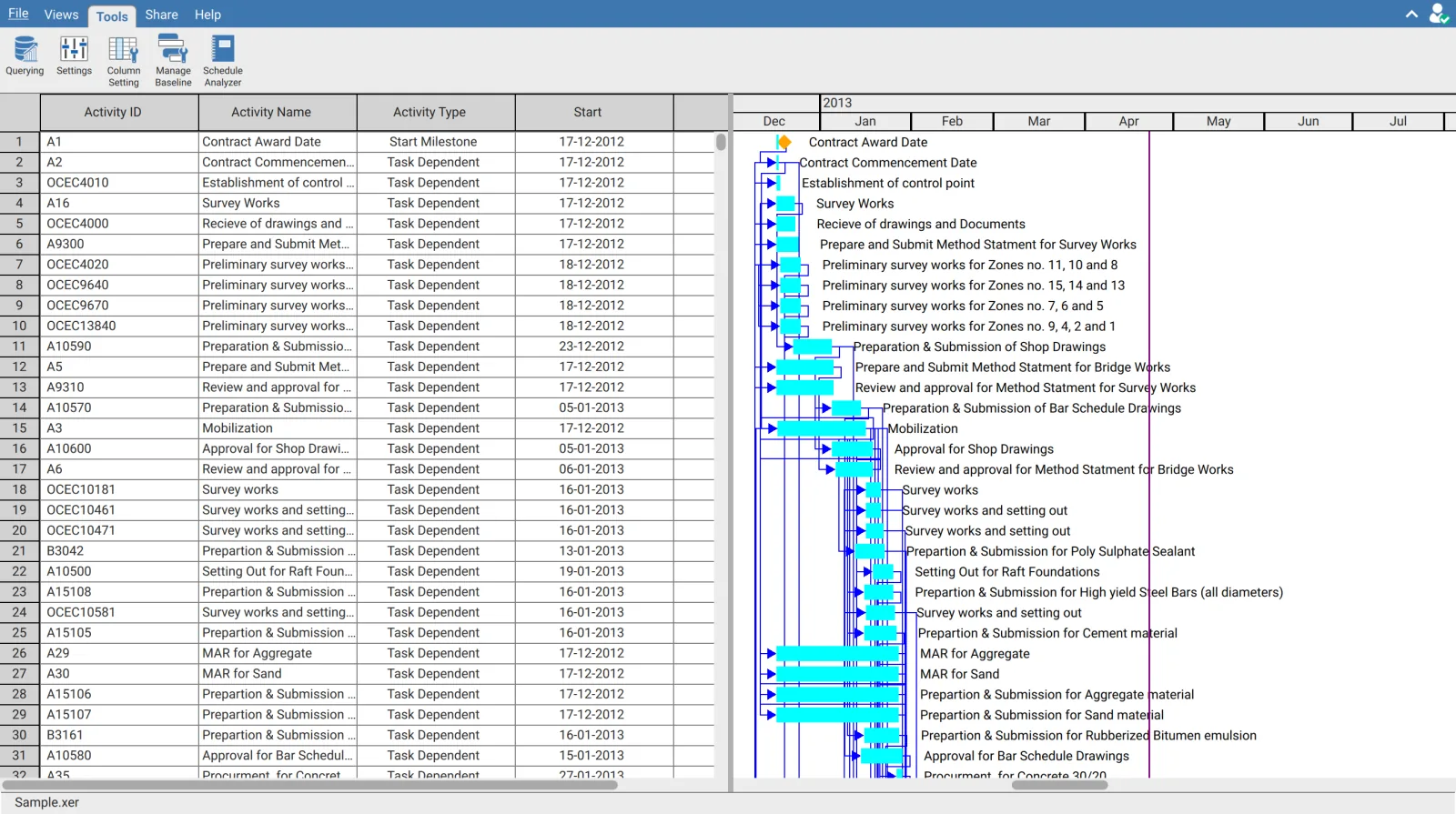Switch to the Views tab
Viewport: 1456px width, 814px height.
pyautogui.click(x=61, y=15)
